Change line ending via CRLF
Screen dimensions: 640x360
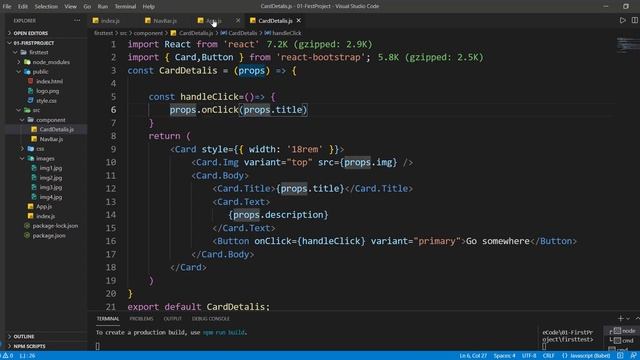548,356
